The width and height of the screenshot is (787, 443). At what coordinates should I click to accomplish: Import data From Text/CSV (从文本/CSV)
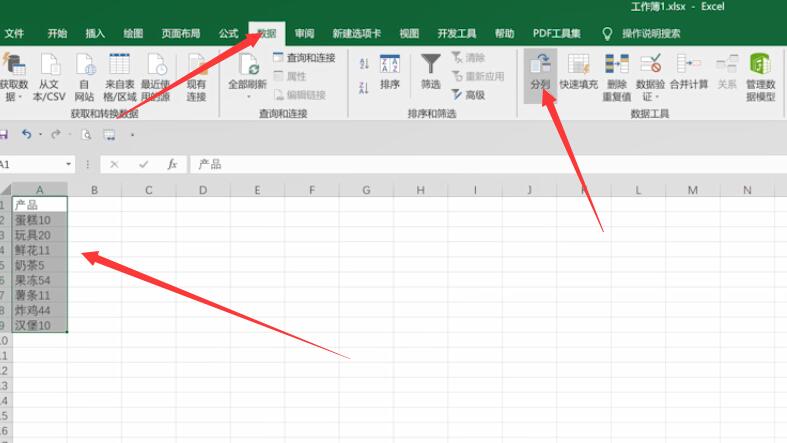click(49, 76)
